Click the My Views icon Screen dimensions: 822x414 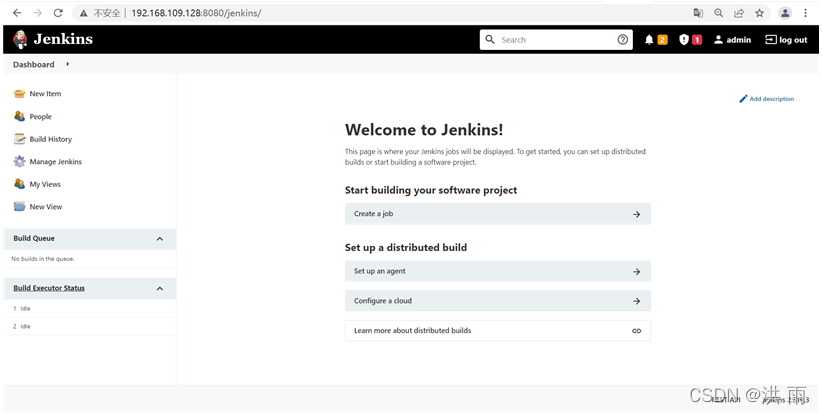(19, 184)
